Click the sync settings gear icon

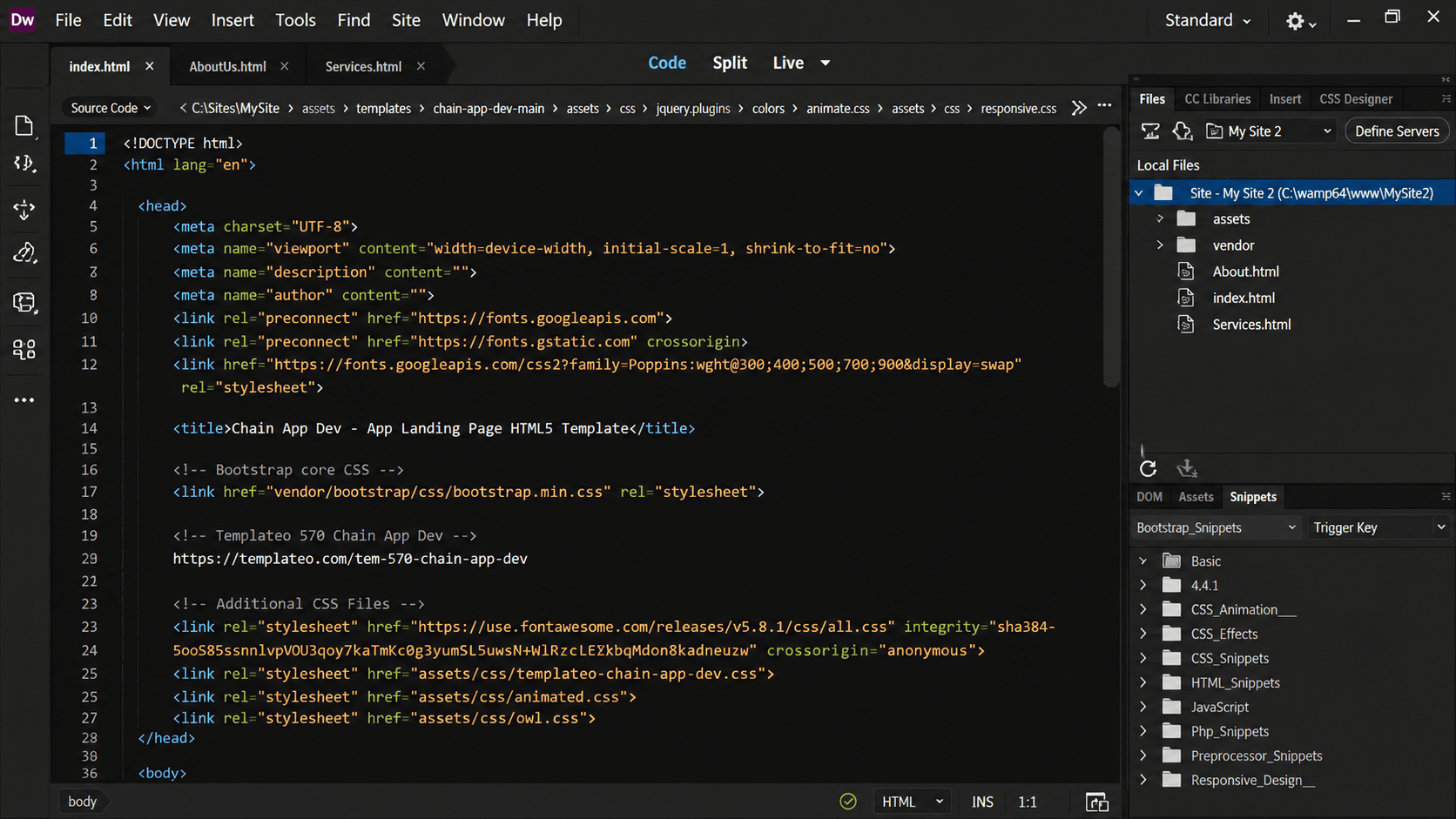(x=1300, y=21)
